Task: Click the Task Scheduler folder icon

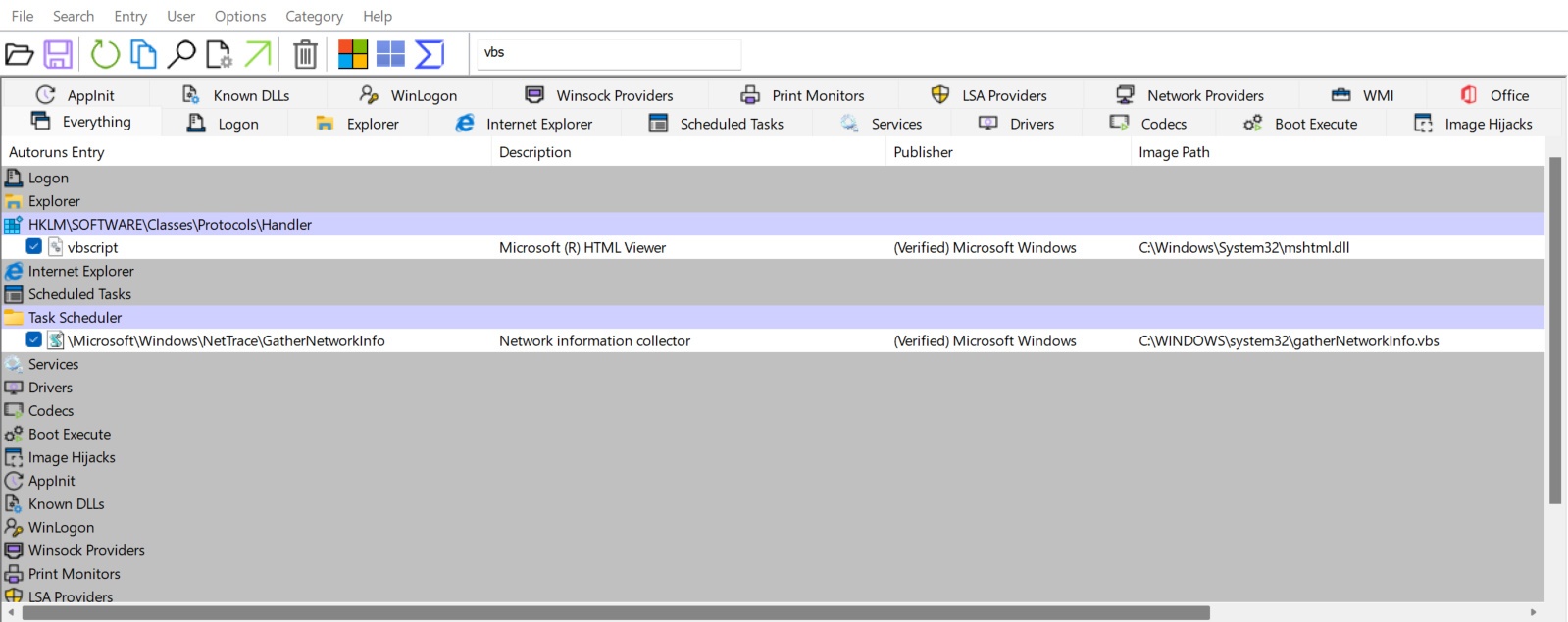Action: point(14,317)
